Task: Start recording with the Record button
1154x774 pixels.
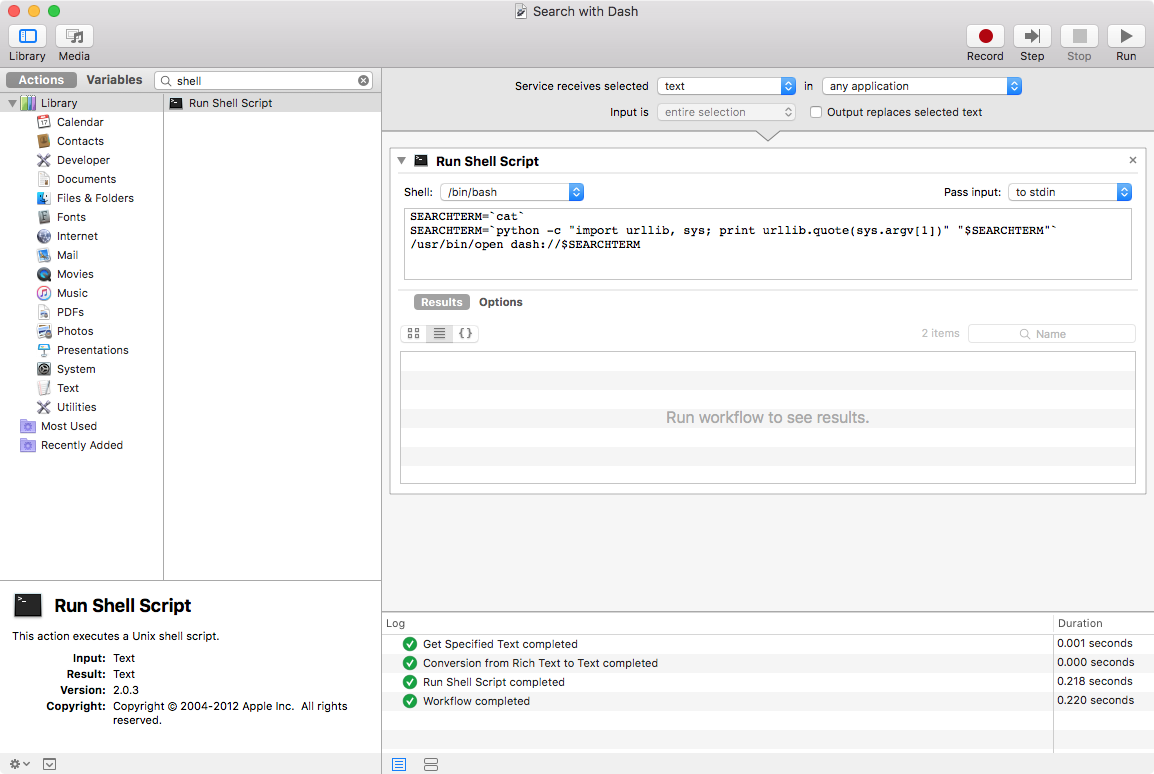Action: pos(985,36)
